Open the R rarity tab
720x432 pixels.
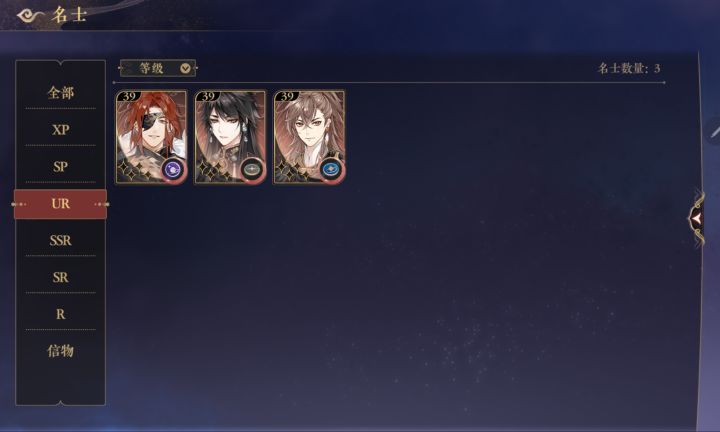pyautogui.click(x=61, y=314)
